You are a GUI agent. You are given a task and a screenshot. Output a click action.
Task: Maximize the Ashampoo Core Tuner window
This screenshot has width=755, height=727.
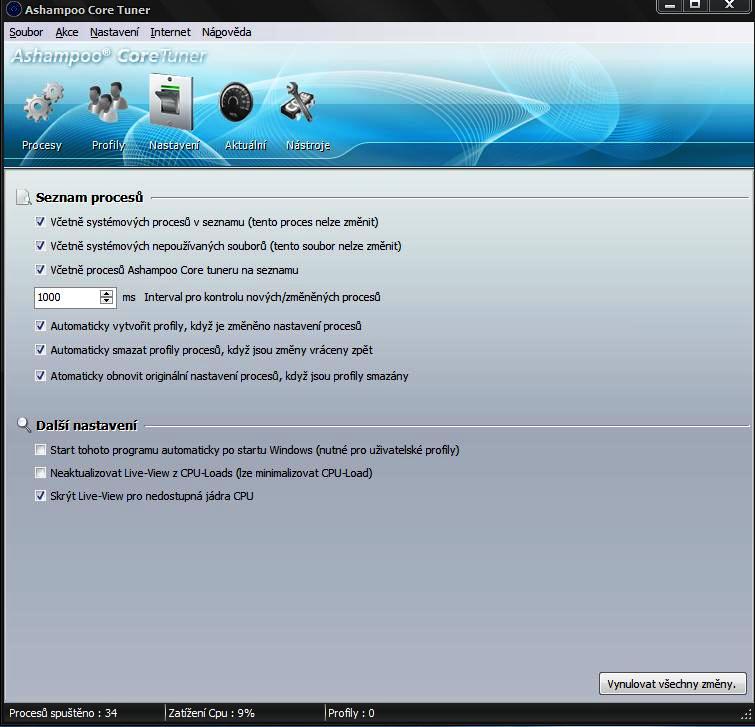[x=695, y=6]
